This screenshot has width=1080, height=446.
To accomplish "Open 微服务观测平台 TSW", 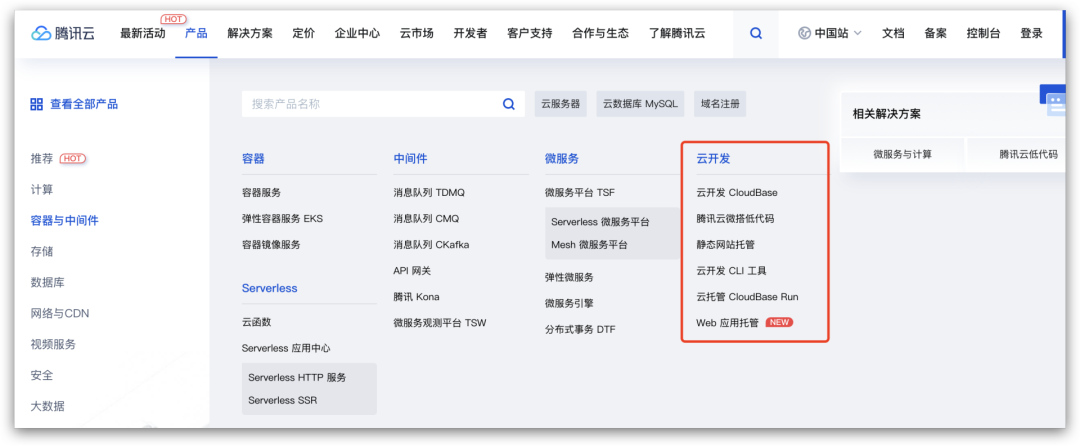I will pyautogui.click(x=439, y=322).
